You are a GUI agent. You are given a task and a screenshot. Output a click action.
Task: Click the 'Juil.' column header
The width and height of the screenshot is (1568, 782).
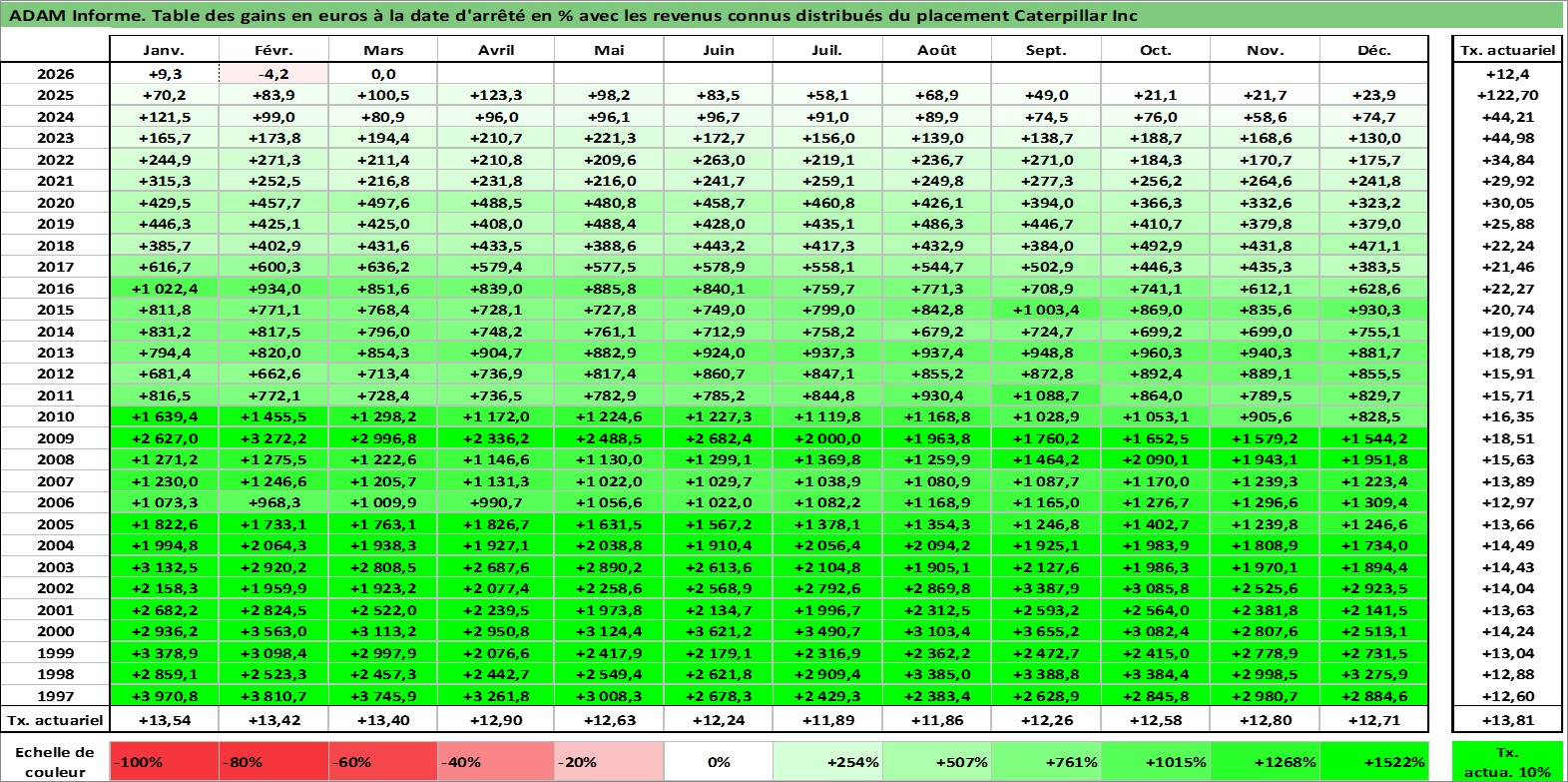(x=827, y=50)
